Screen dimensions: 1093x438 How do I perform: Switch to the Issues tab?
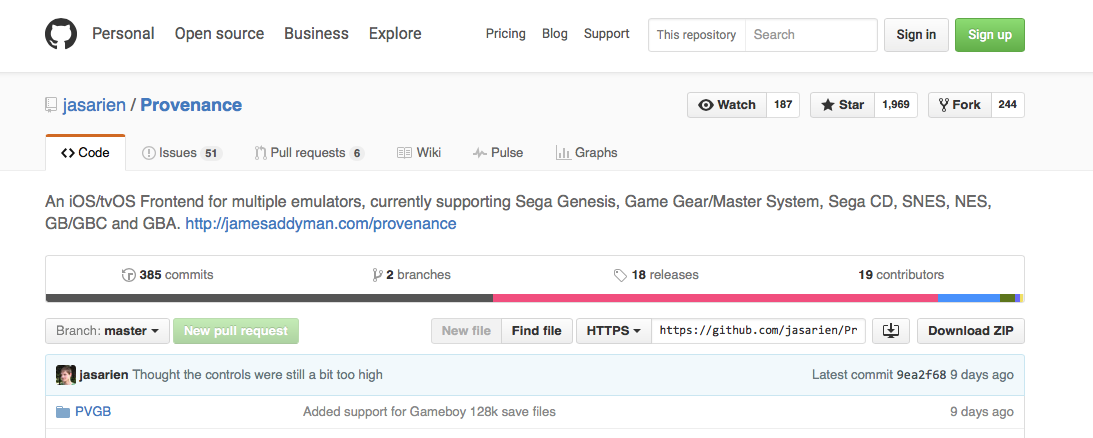coord(181,153)
